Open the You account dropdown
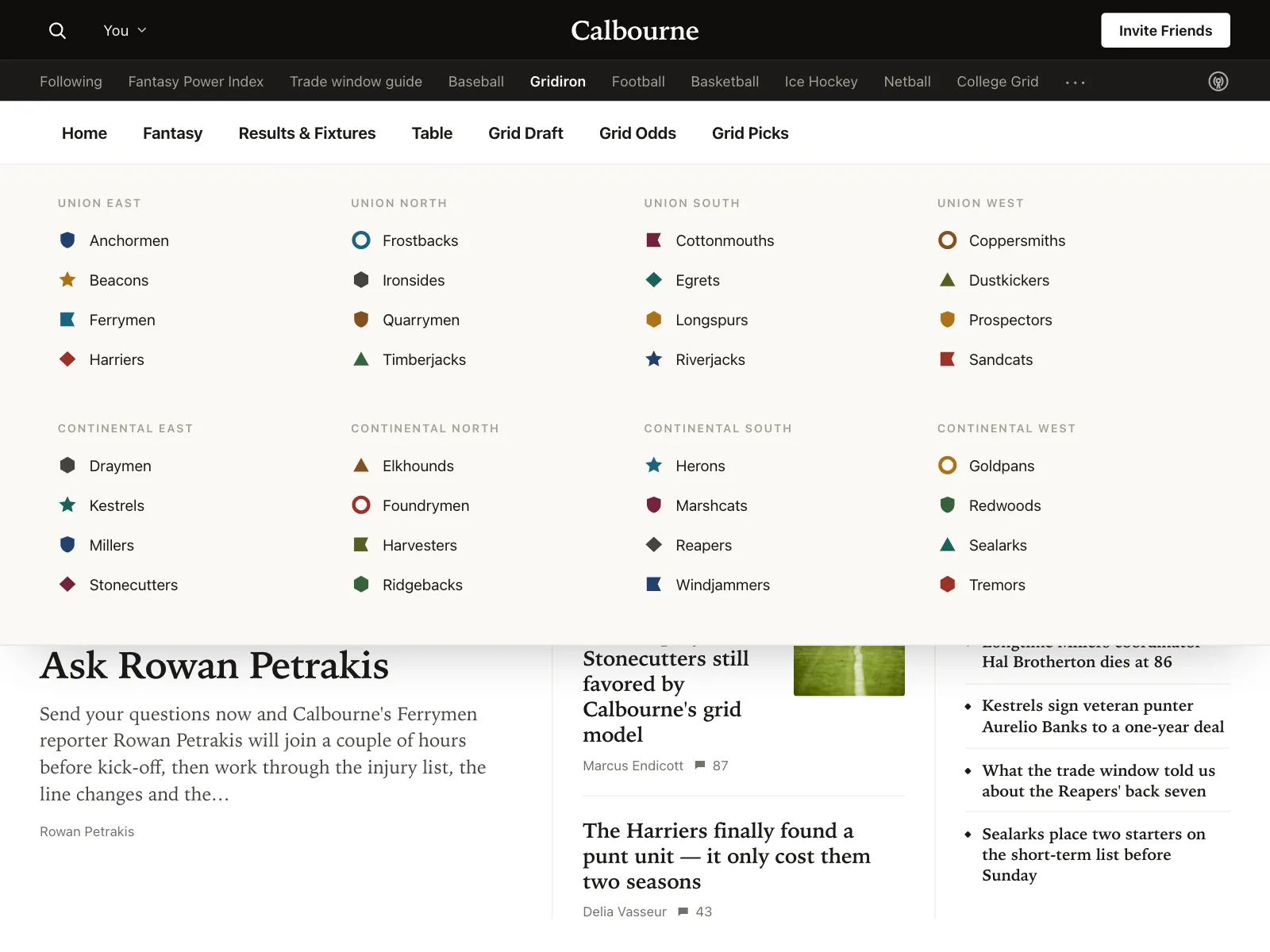The image size is (1270, 952). click(125, 30)
